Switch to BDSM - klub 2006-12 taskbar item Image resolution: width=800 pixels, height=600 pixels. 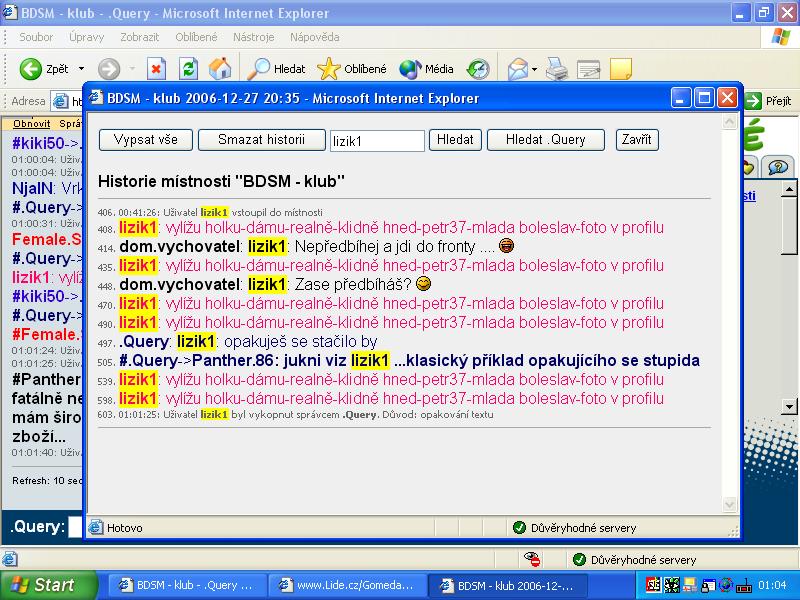tap(507, 585)
